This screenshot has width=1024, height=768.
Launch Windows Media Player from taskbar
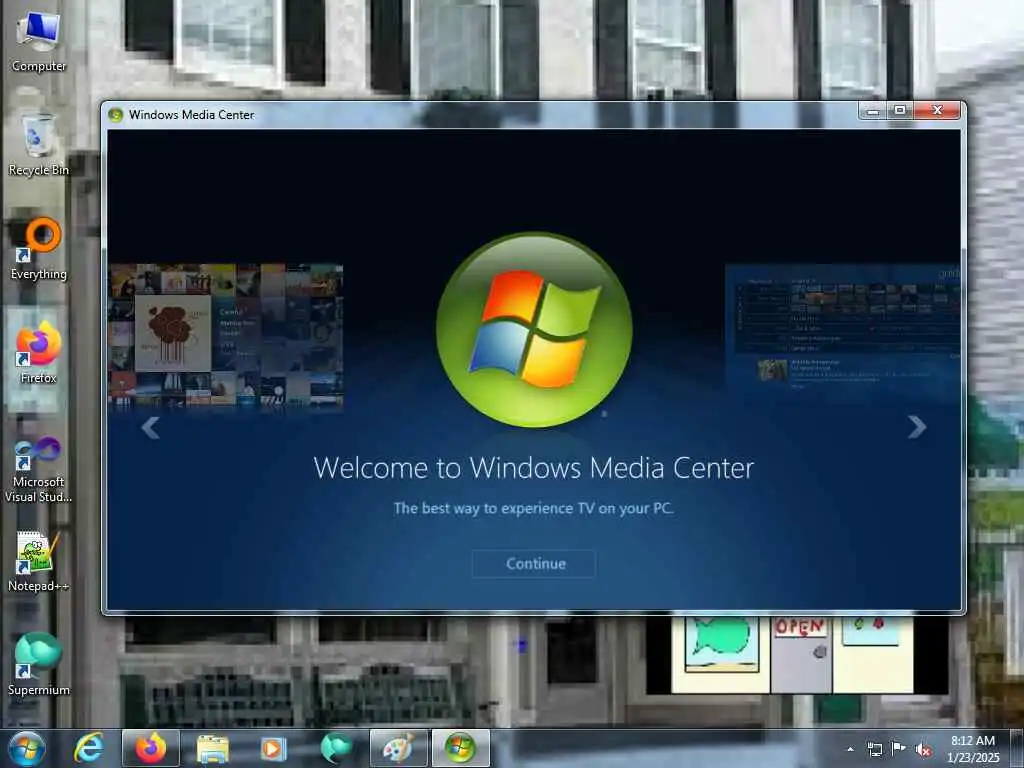273,748
